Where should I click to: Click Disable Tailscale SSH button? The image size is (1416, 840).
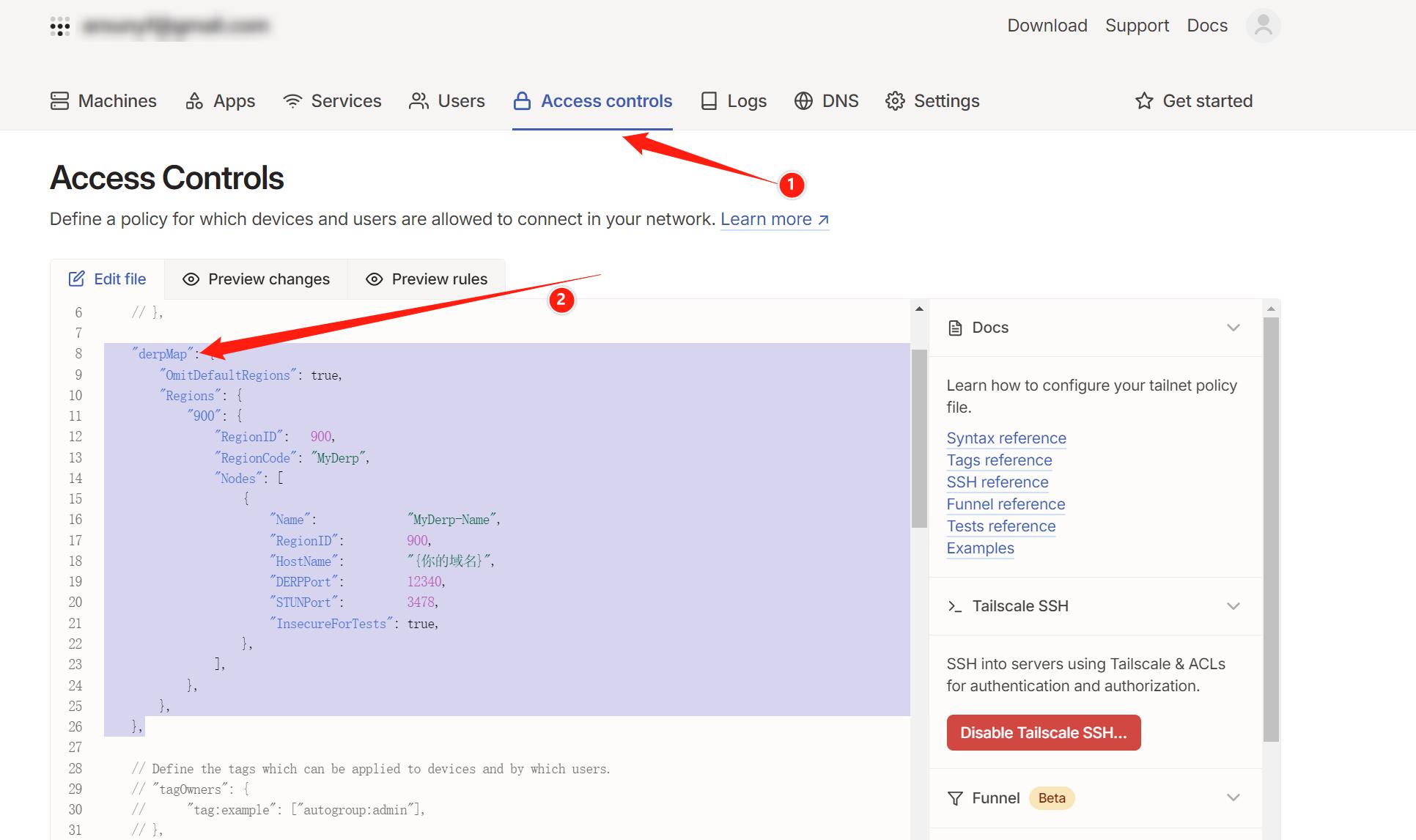(1044, 732)
